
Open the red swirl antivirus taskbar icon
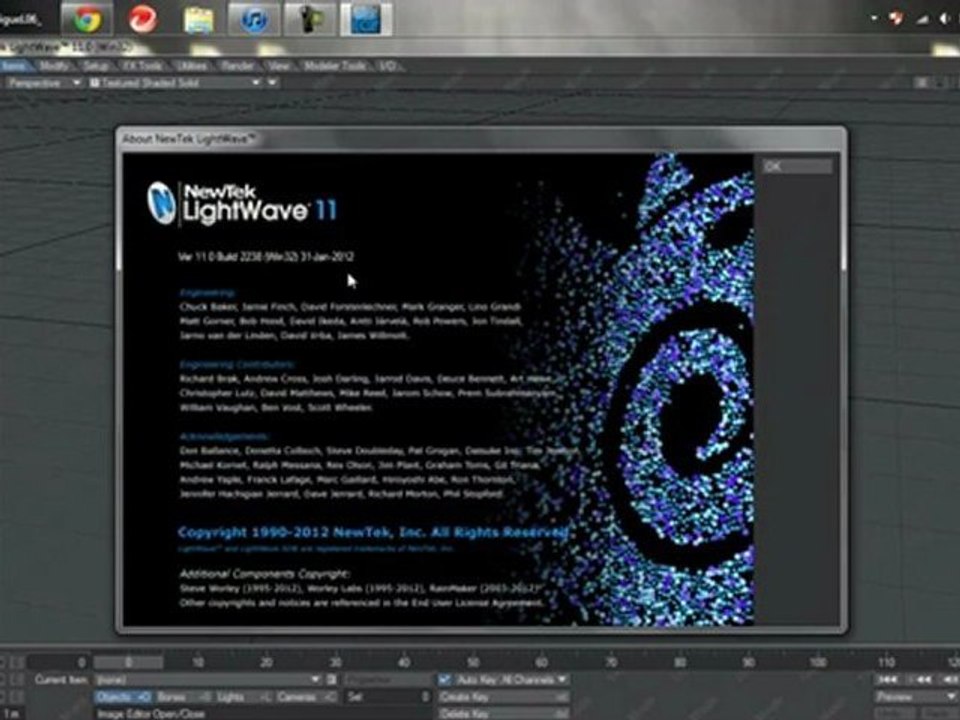[x=143, y=18]
